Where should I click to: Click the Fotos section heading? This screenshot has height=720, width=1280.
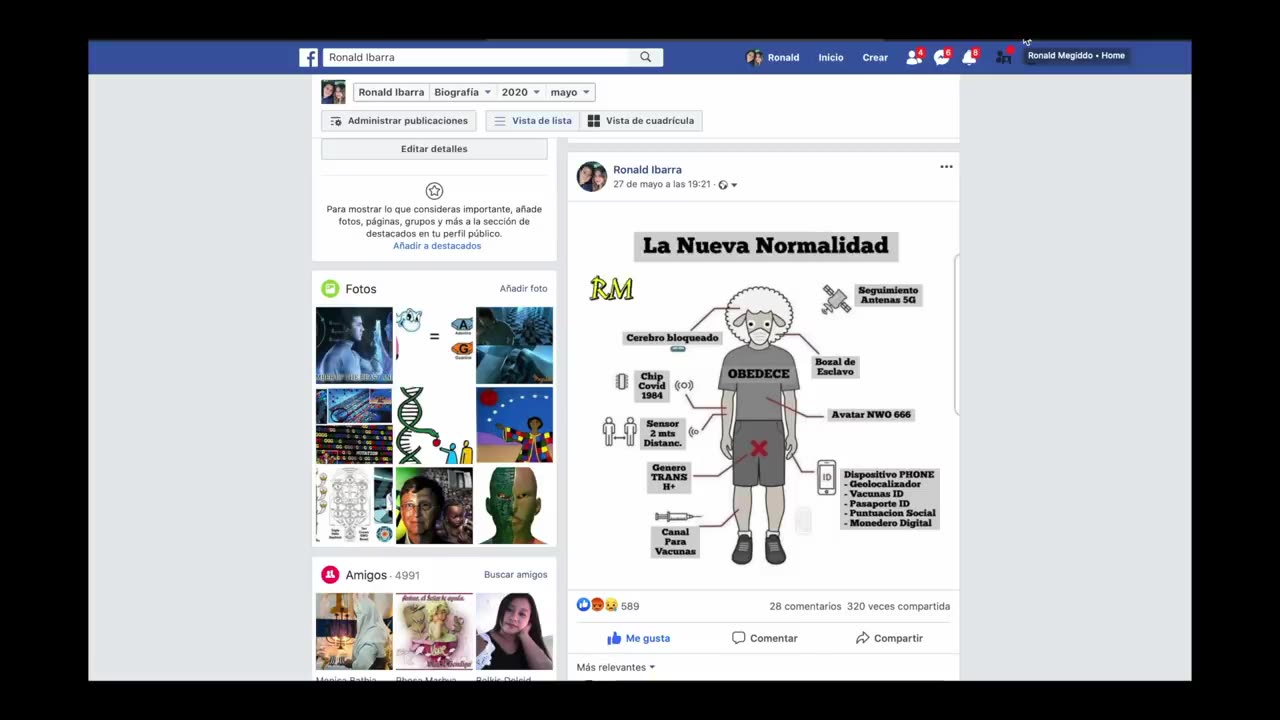[x=361, y=289]
